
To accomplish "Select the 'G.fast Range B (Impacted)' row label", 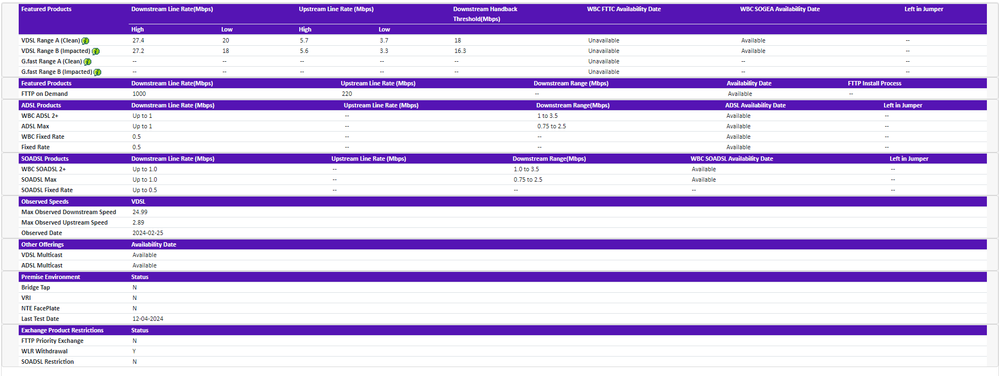I will point(57,72).
